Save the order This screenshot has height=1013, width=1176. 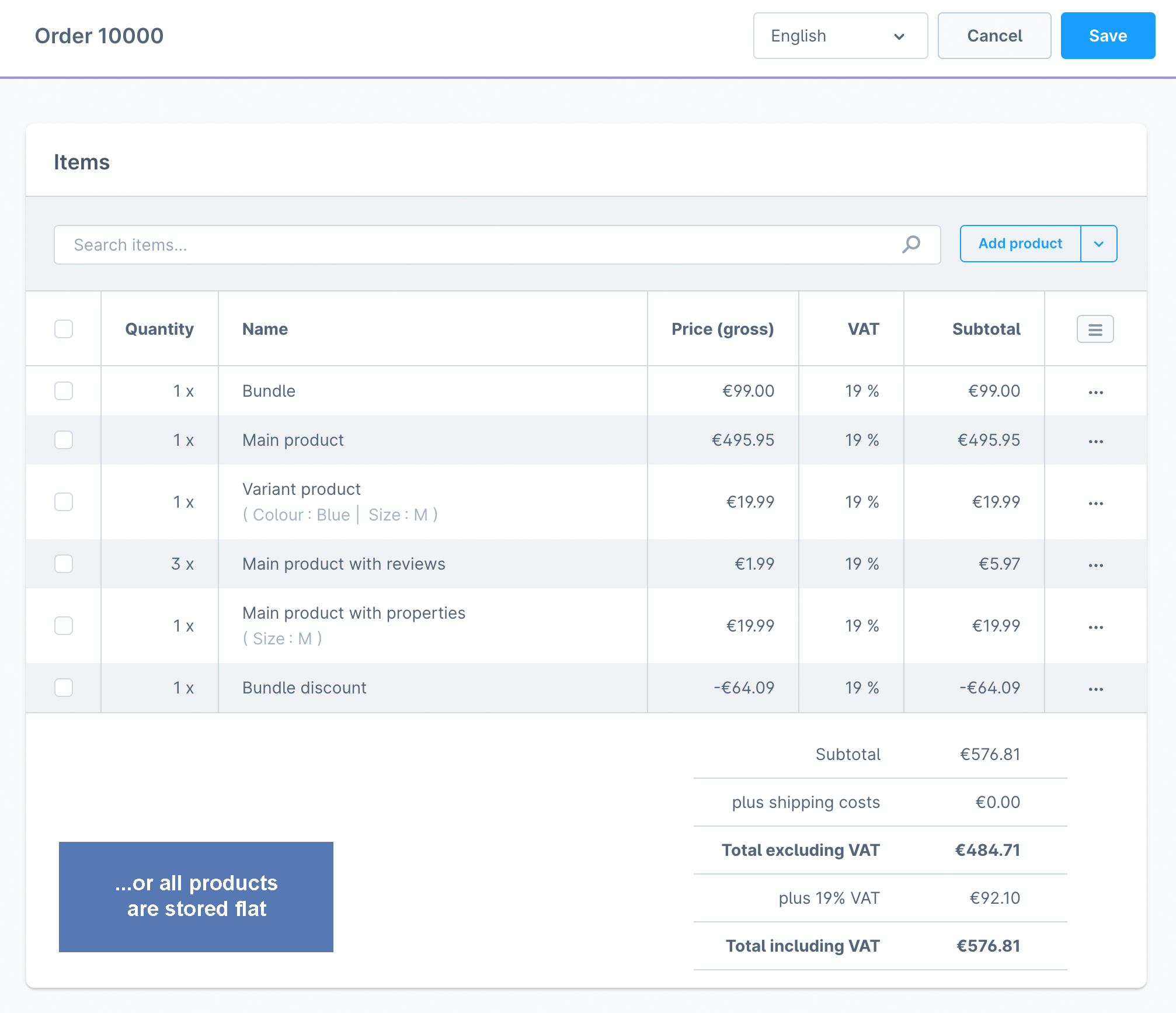pos(1108,36)
